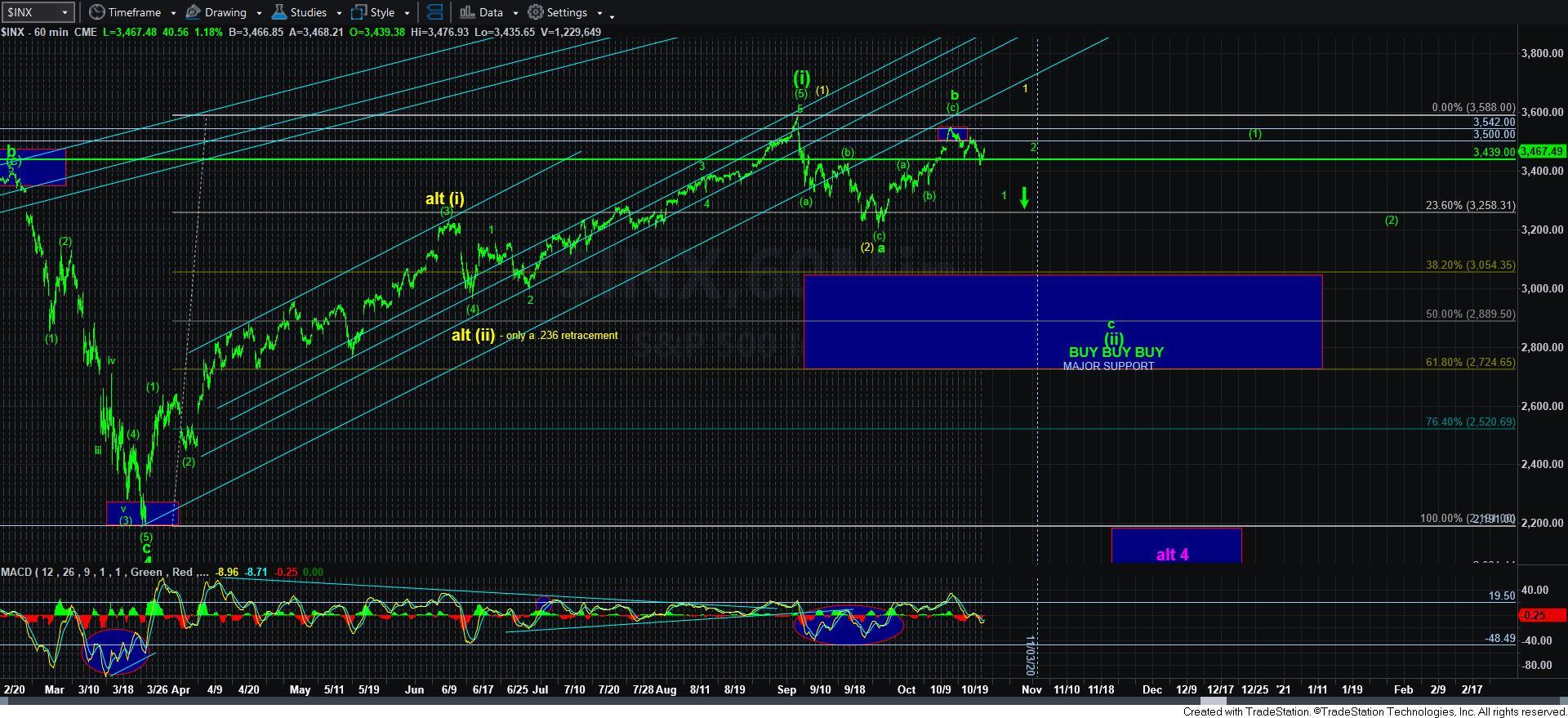Click the 11/03/20 vertical date marker
Viewport: 1568px width, 718px height.
tap(1031, 655)
